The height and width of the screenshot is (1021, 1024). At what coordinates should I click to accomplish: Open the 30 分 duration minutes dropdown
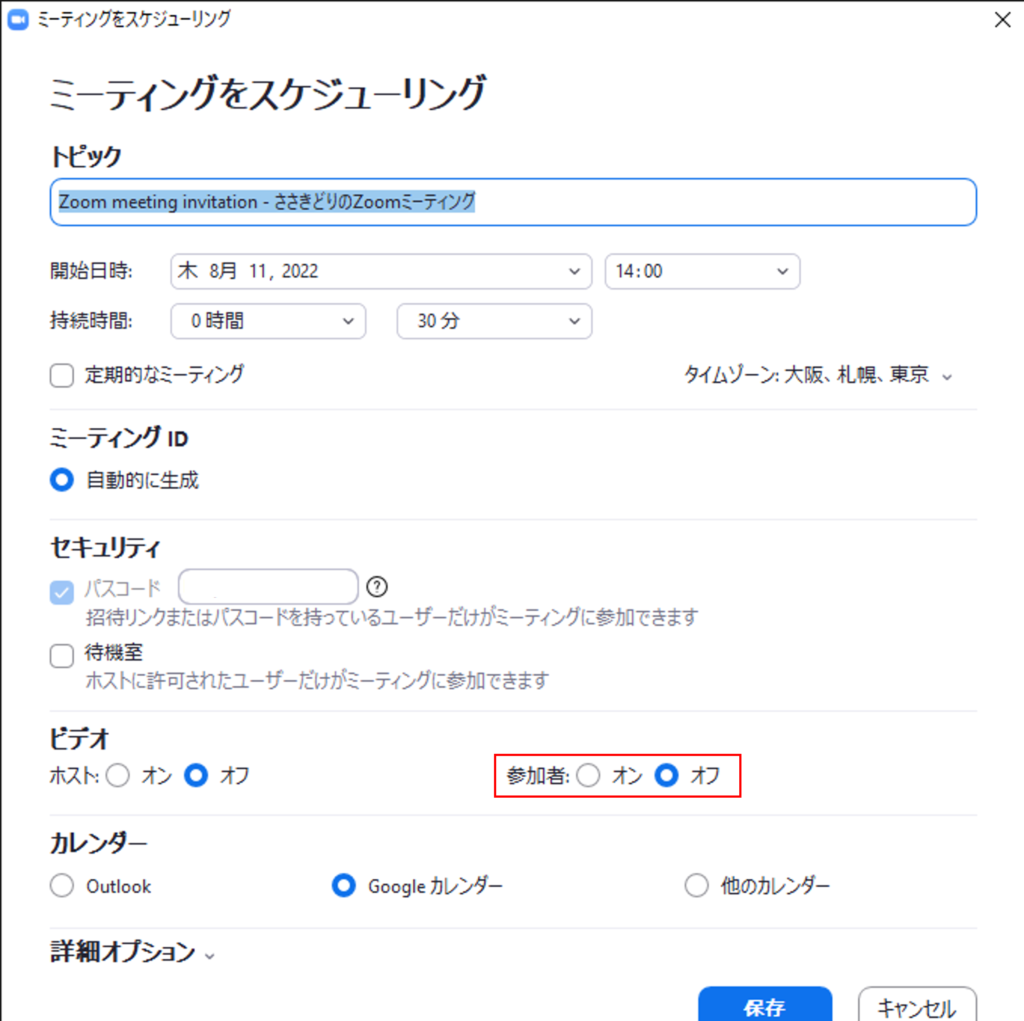point(494,321)
